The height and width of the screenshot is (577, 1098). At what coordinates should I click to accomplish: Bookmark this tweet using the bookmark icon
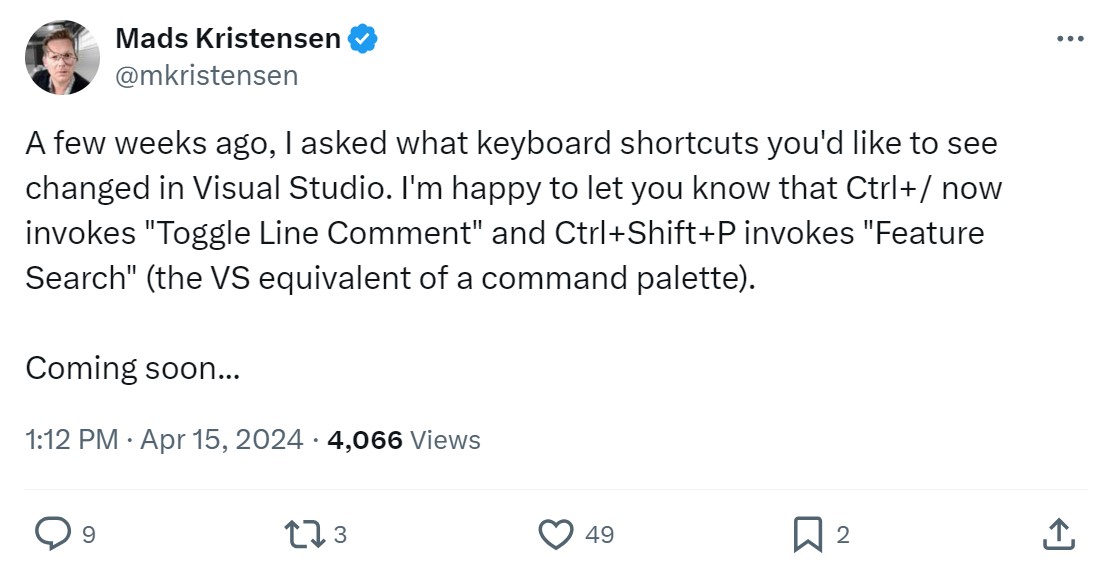coord(806,535)
